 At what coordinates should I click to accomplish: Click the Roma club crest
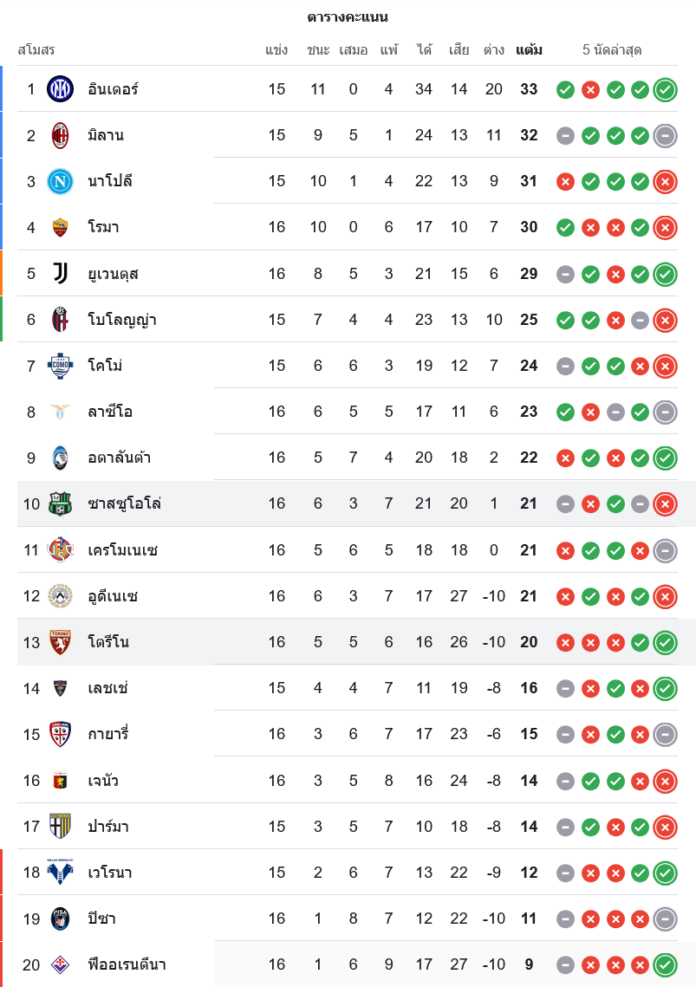(x=61, y=227)
